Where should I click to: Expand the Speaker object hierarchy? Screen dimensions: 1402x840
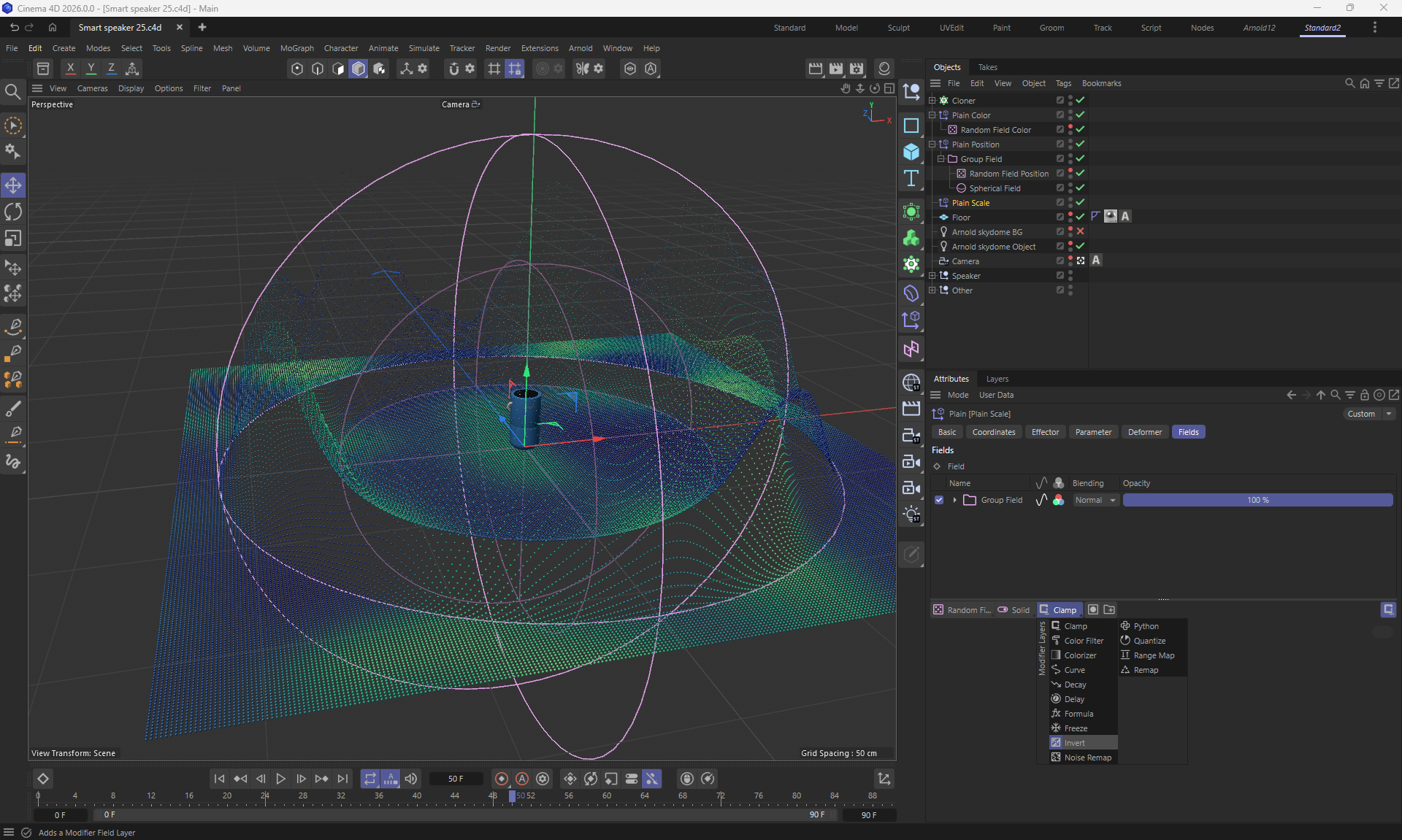tap(932, 275)
